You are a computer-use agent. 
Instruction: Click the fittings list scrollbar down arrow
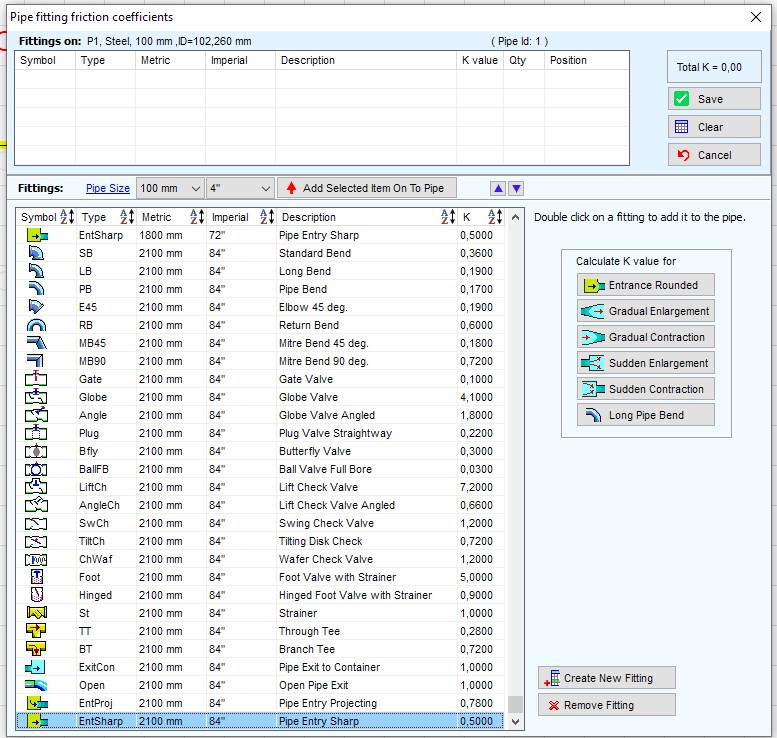point(515,722)
